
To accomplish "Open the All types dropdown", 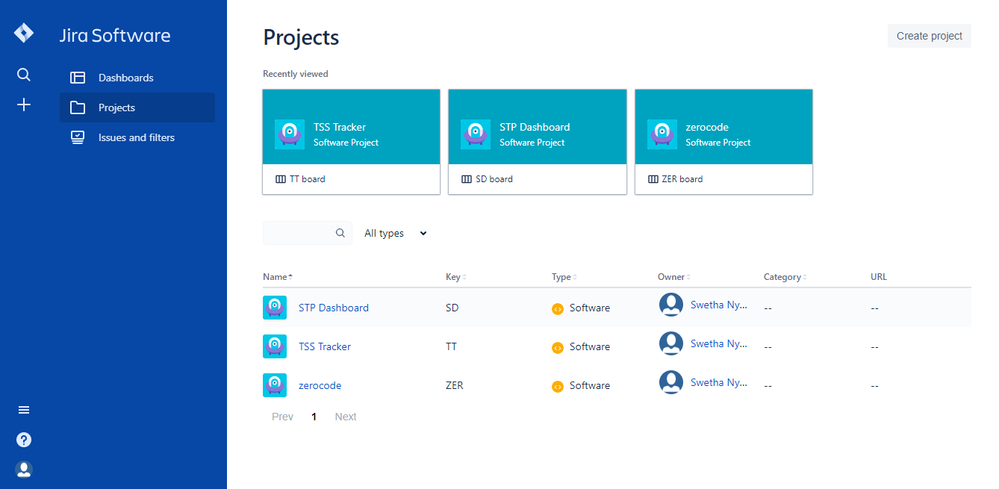I will [x=395, y=234].
